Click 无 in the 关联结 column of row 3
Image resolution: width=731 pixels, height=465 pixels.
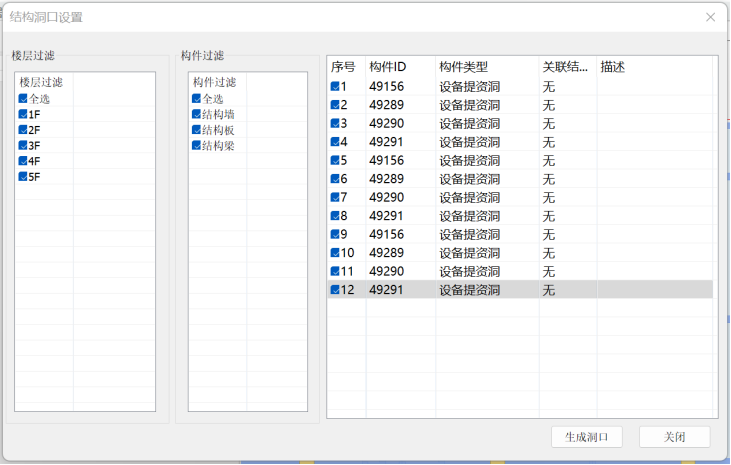click(x=549, y=123)
